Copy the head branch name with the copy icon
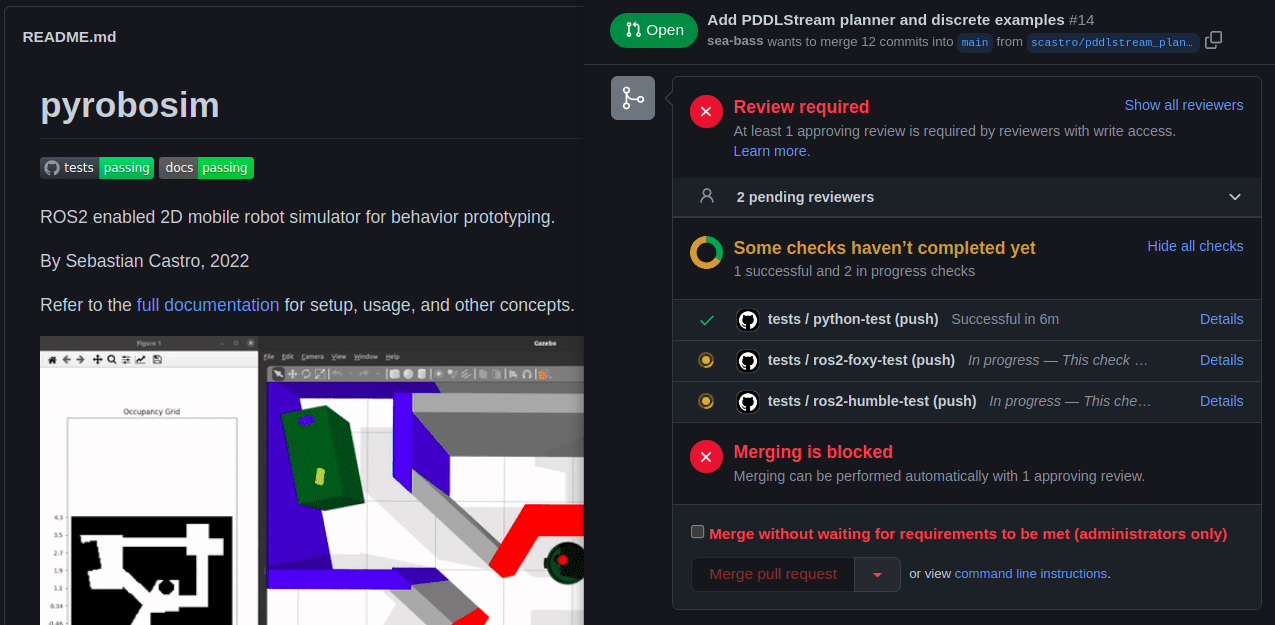Viewport: 1275px width, 625px height. tap(1213, 40)
